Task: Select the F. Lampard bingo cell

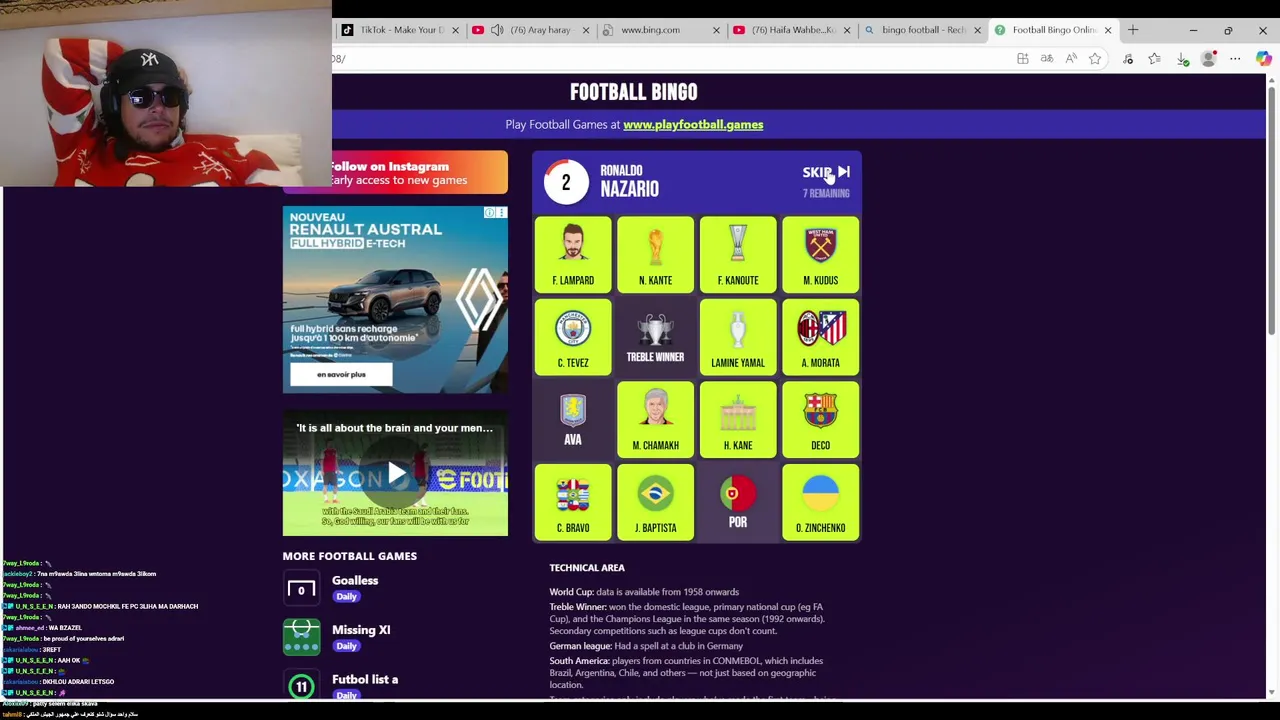Action: tap(573, 255)
